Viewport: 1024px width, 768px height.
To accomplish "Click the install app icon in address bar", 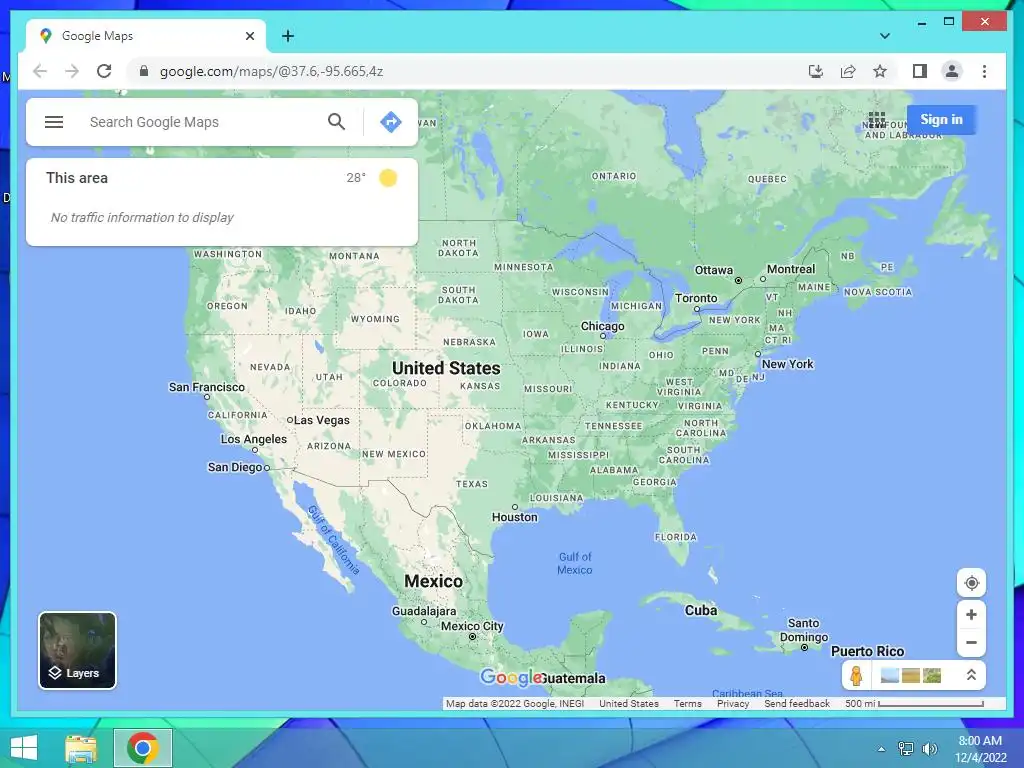I will [x=816, y=71].
